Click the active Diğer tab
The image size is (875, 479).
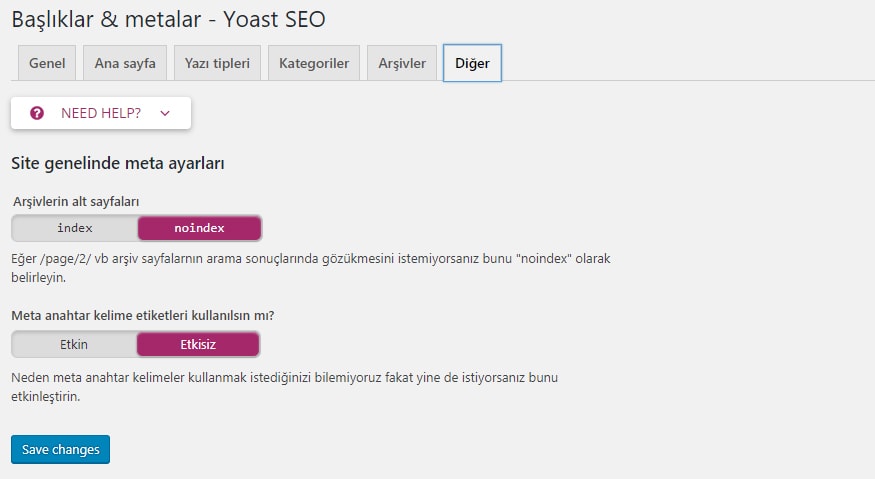pos(472,63)
